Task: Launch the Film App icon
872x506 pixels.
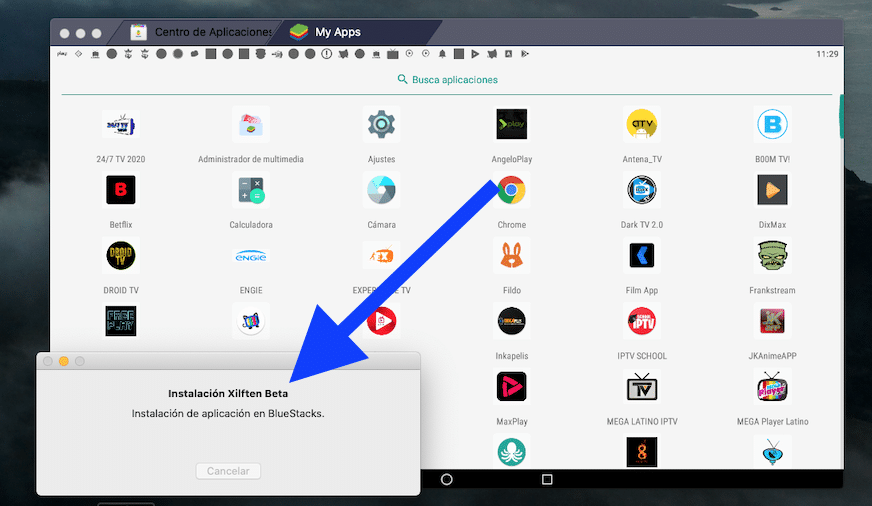Action: click(x=641, y=256)
